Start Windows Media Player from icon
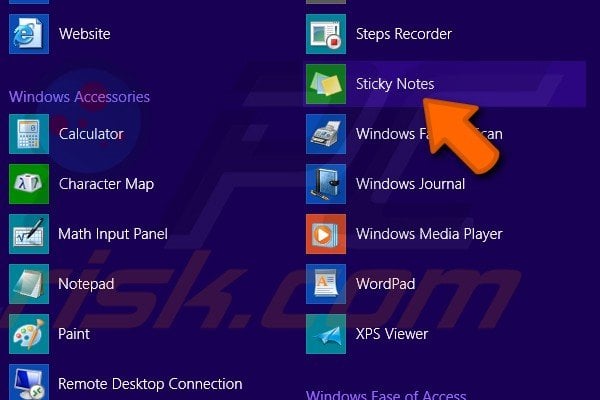The image size is (600, 400). pyautogui.click(x=326, y=234)
